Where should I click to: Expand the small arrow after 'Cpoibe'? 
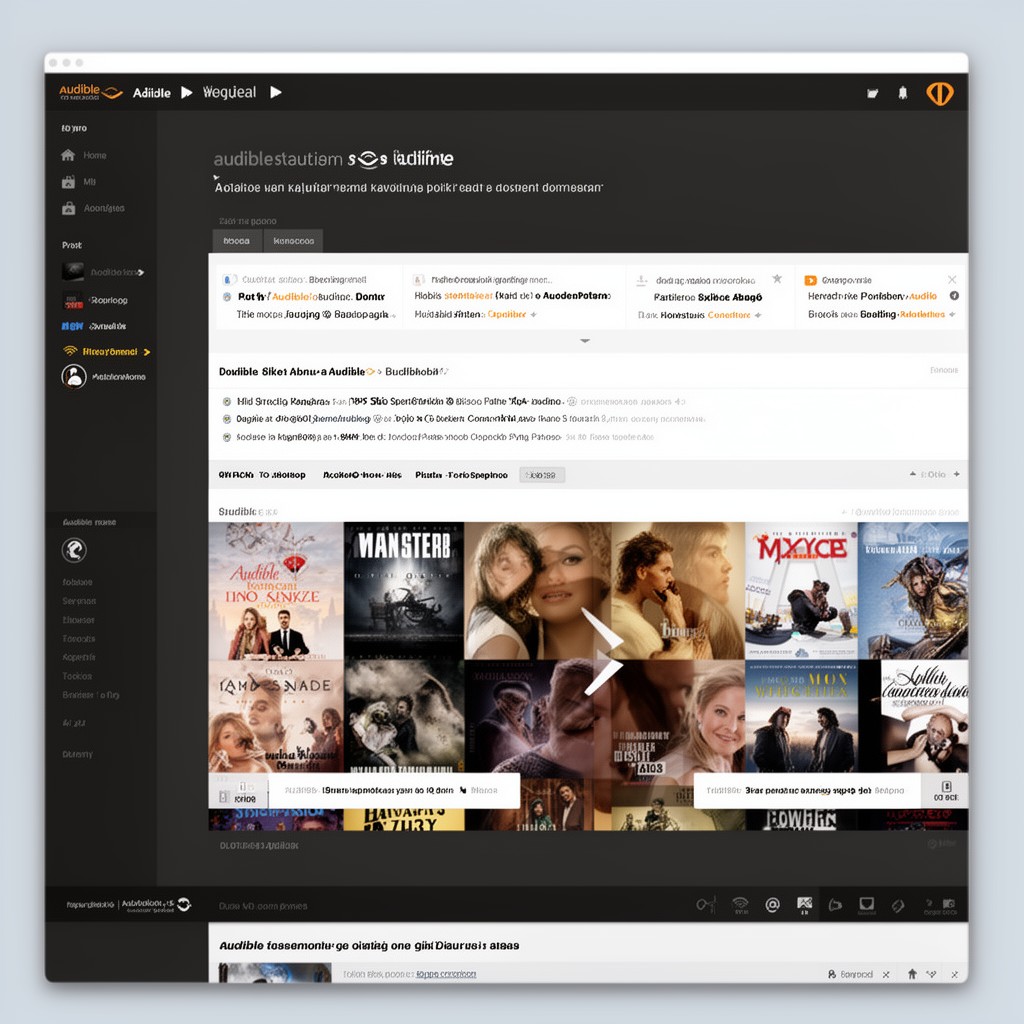click(534, 315)
